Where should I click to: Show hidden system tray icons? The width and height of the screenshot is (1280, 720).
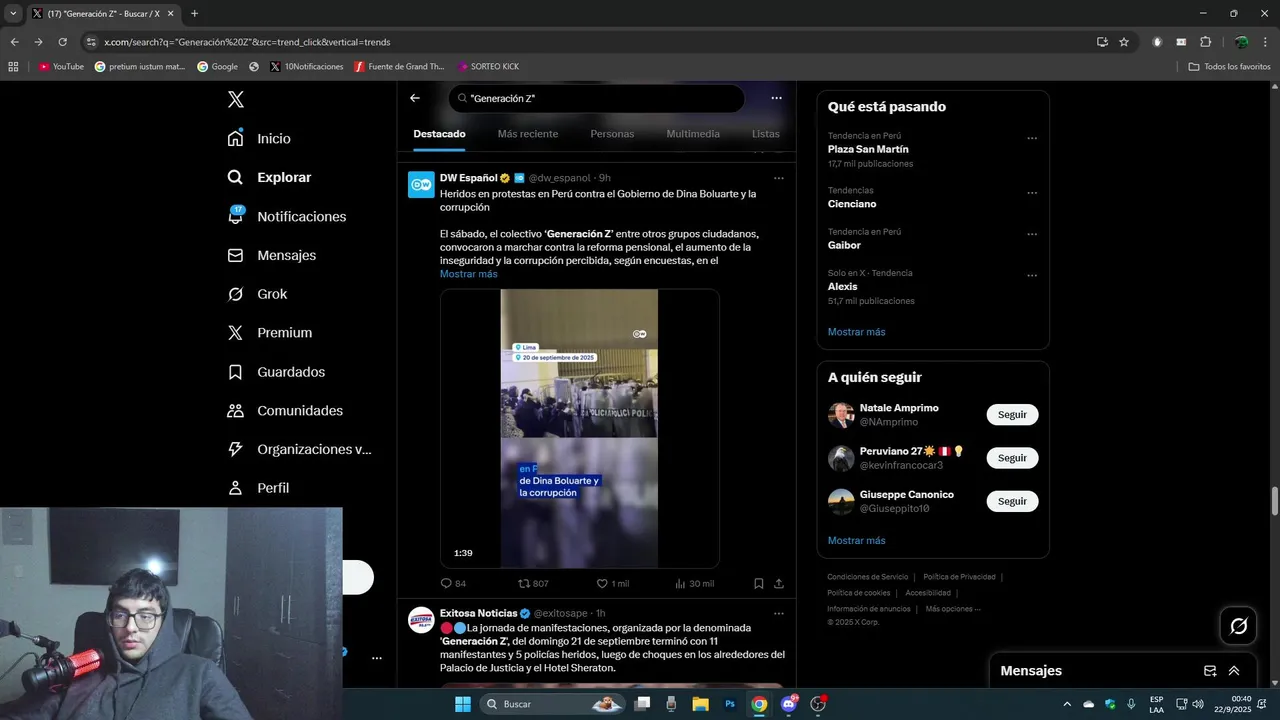tap(1066, 704)
